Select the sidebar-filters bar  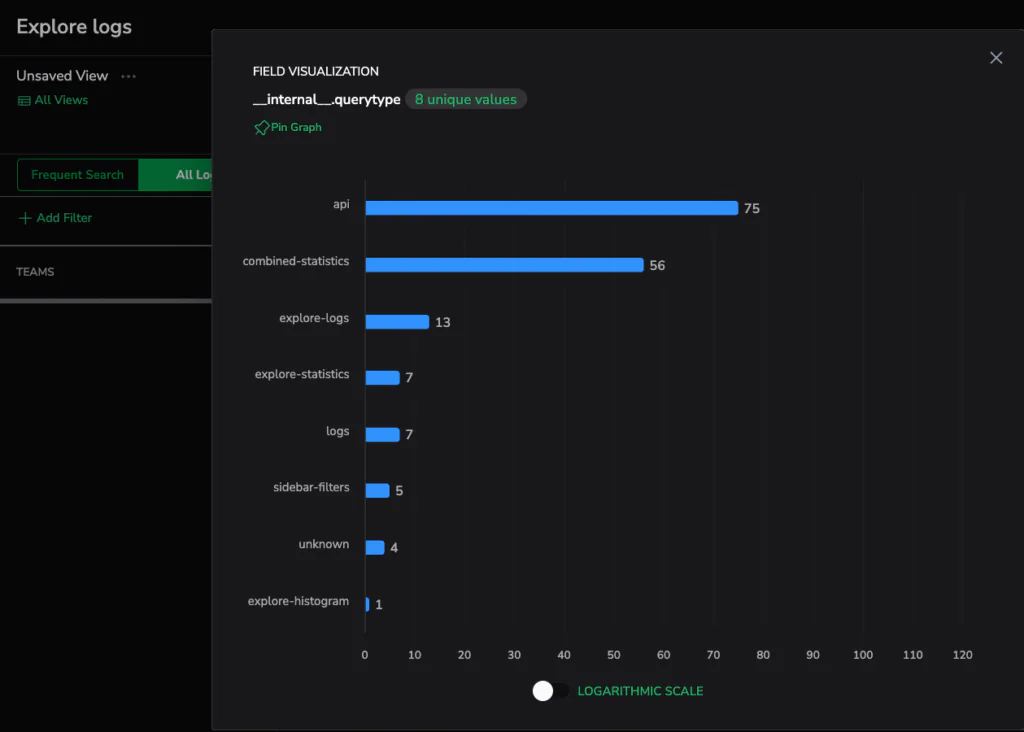[377, 491]
